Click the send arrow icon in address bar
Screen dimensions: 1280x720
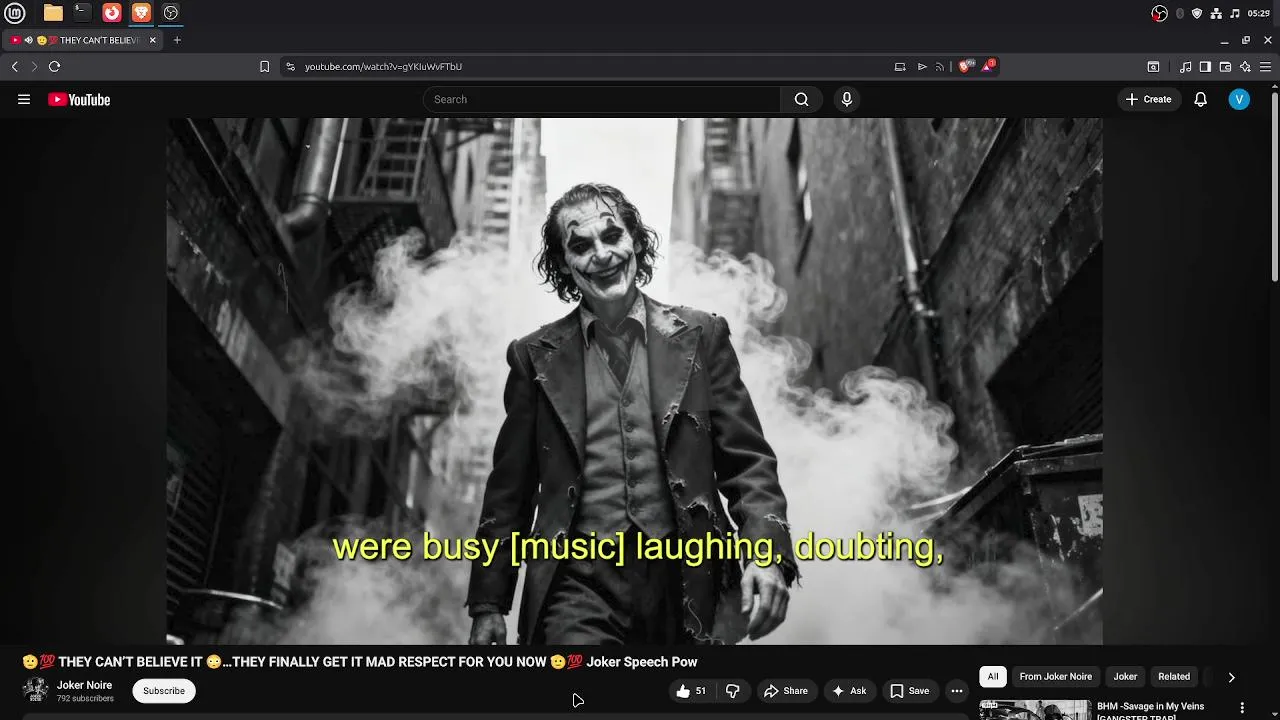coord(922,66)
